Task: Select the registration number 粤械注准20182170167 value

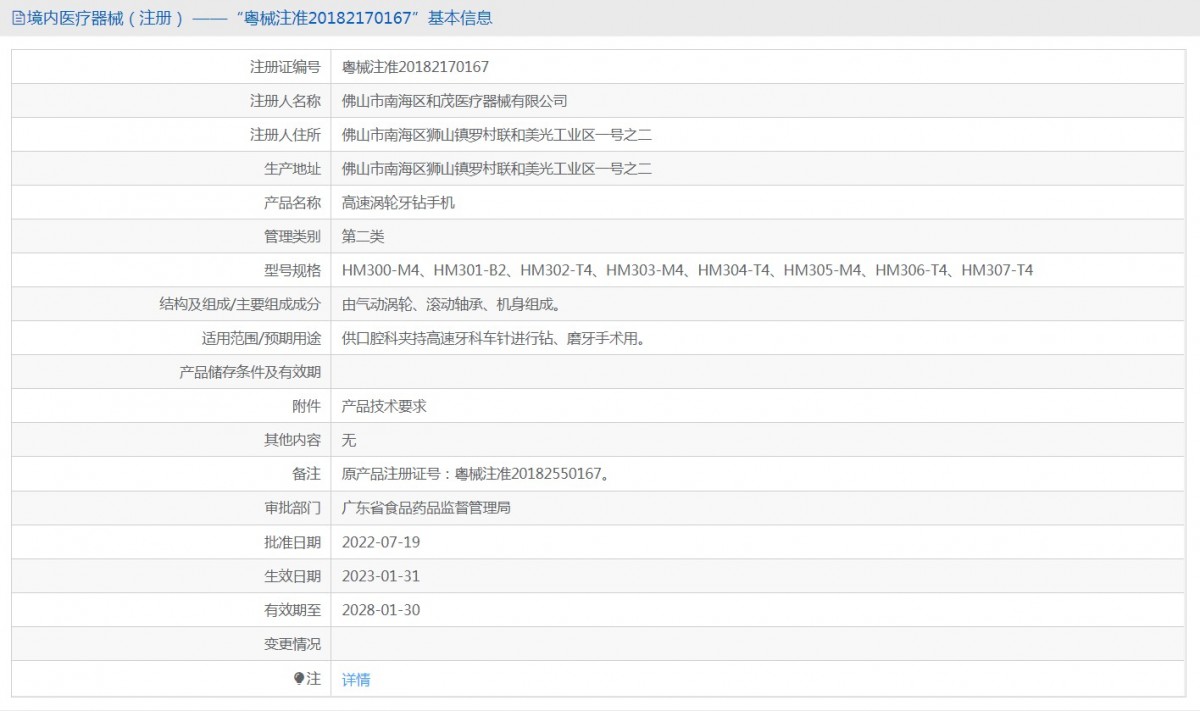Action: [x=415, y=67]
